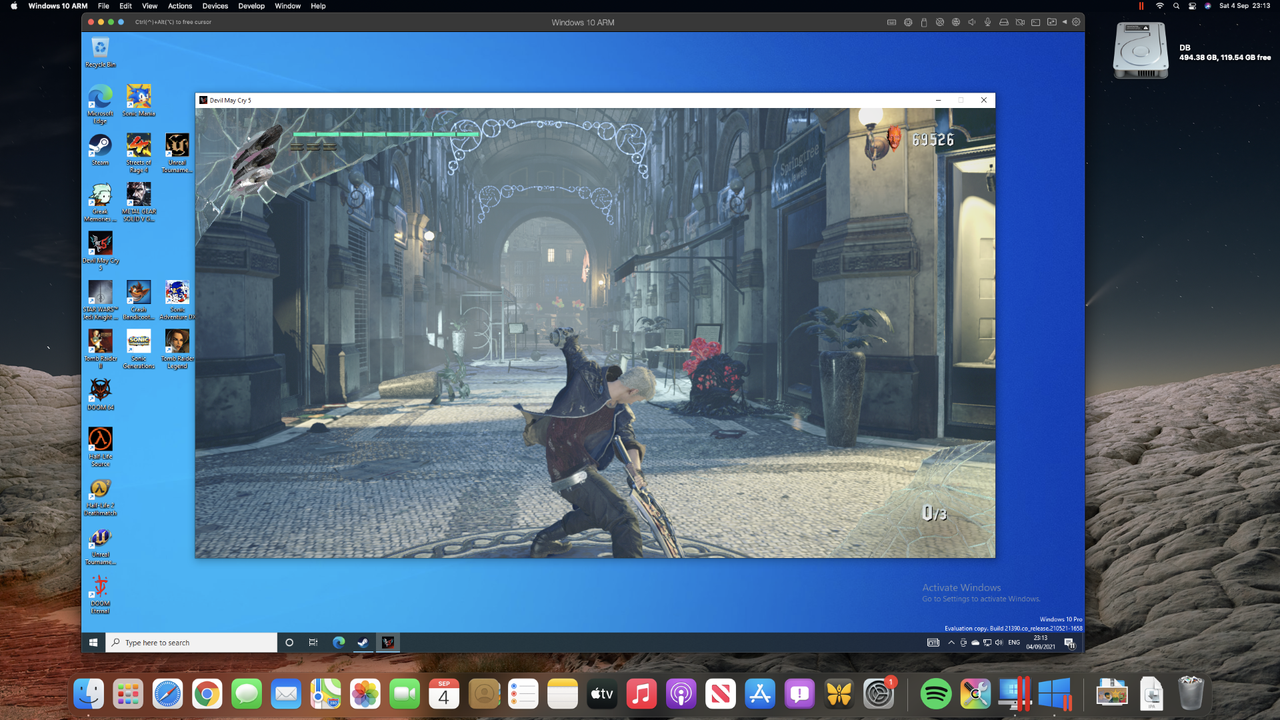The width and height of the screenshot is (1280, 720).
Task: Select the Sonic Mania desktop shortcut
Action: coord(139,101)
